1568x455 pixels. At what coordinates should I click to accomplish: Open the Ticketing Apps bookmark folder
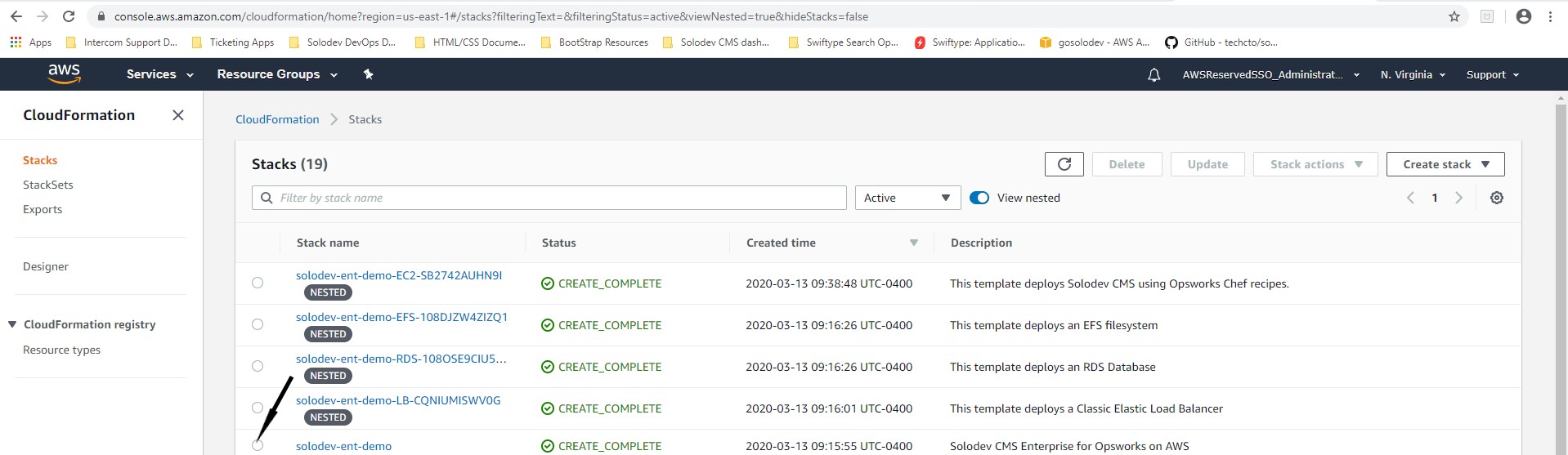232,42
